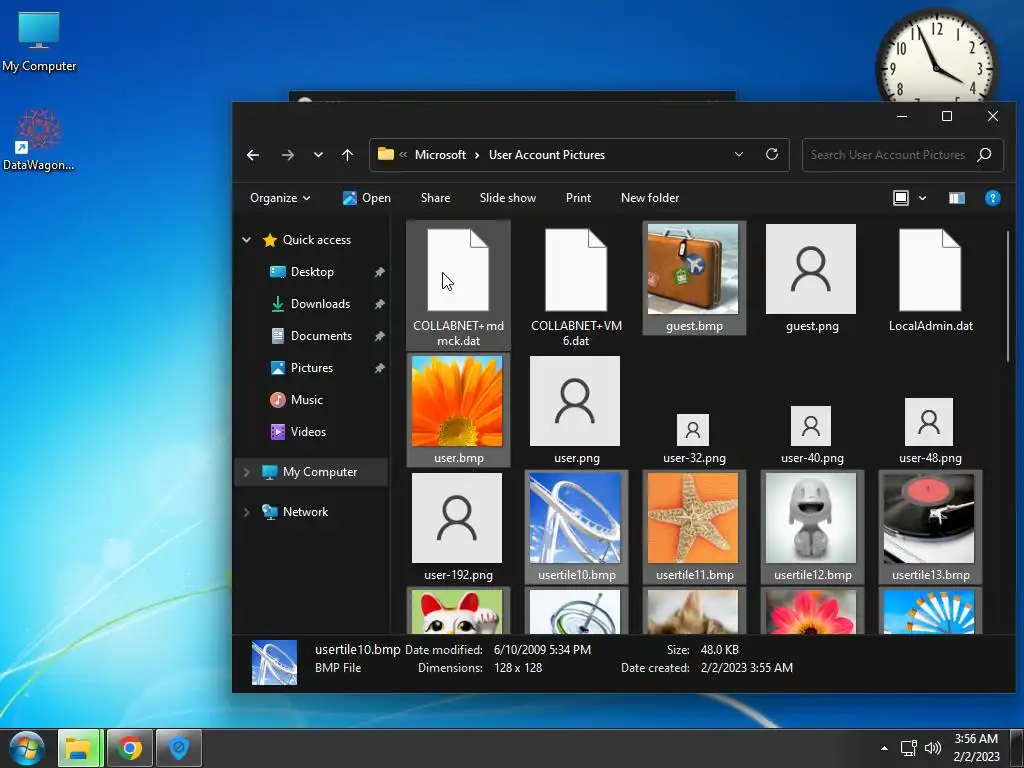Click the Microsoft breadcrumb in address bar
This screenshot has width=1024, height=768.
pyautogui.click(x=440, y=155)
